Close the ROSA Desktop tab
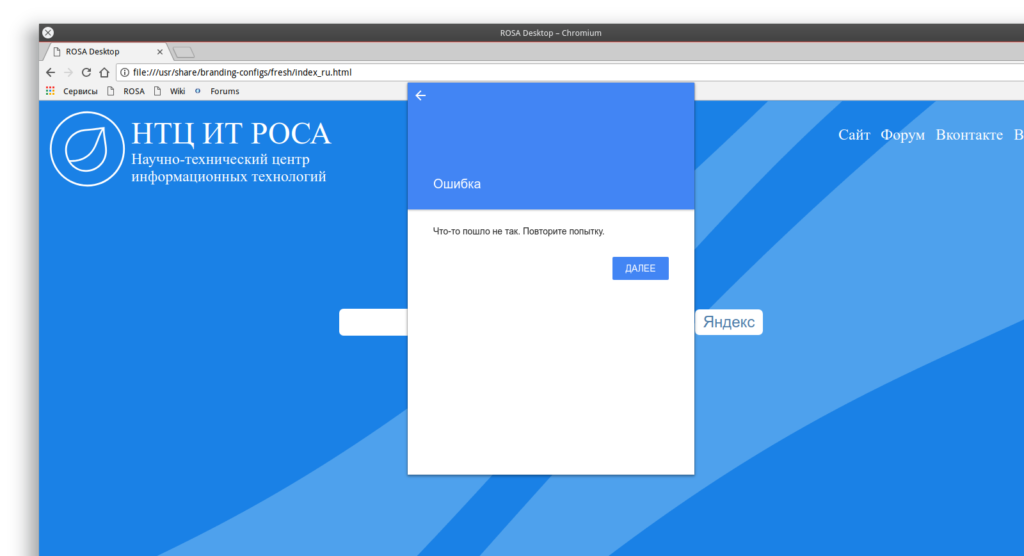The image size is (1024, 556). (x=160, y=52)
